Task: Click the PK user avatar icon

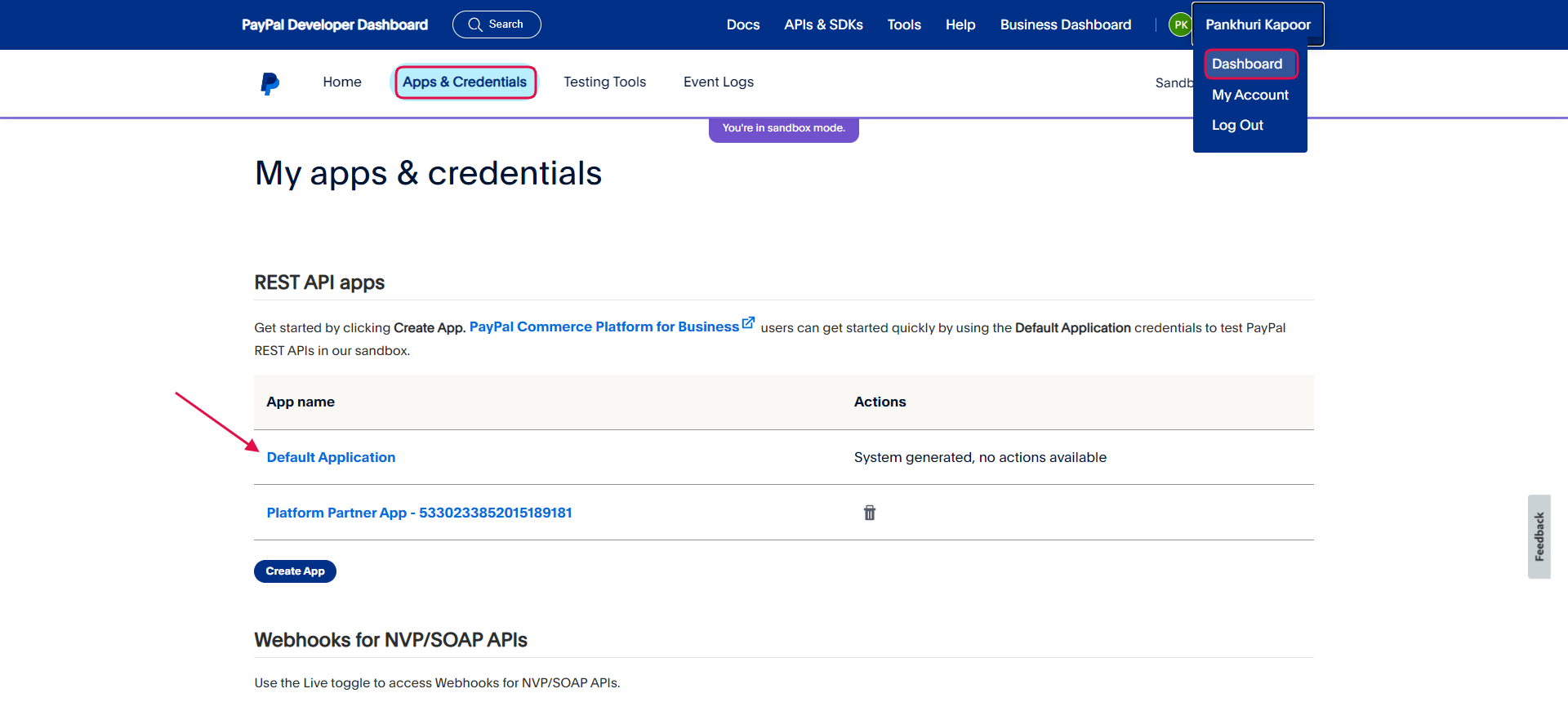Action: (1180, 25)
